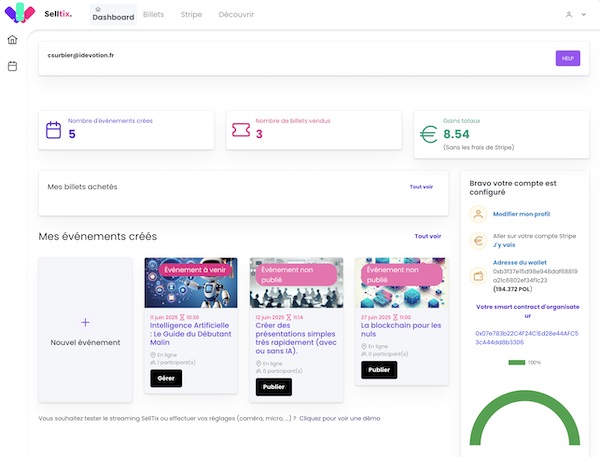Open the Stripe tab
The image size is (600, 457).
pyautogui.click(x=190, y=16)
